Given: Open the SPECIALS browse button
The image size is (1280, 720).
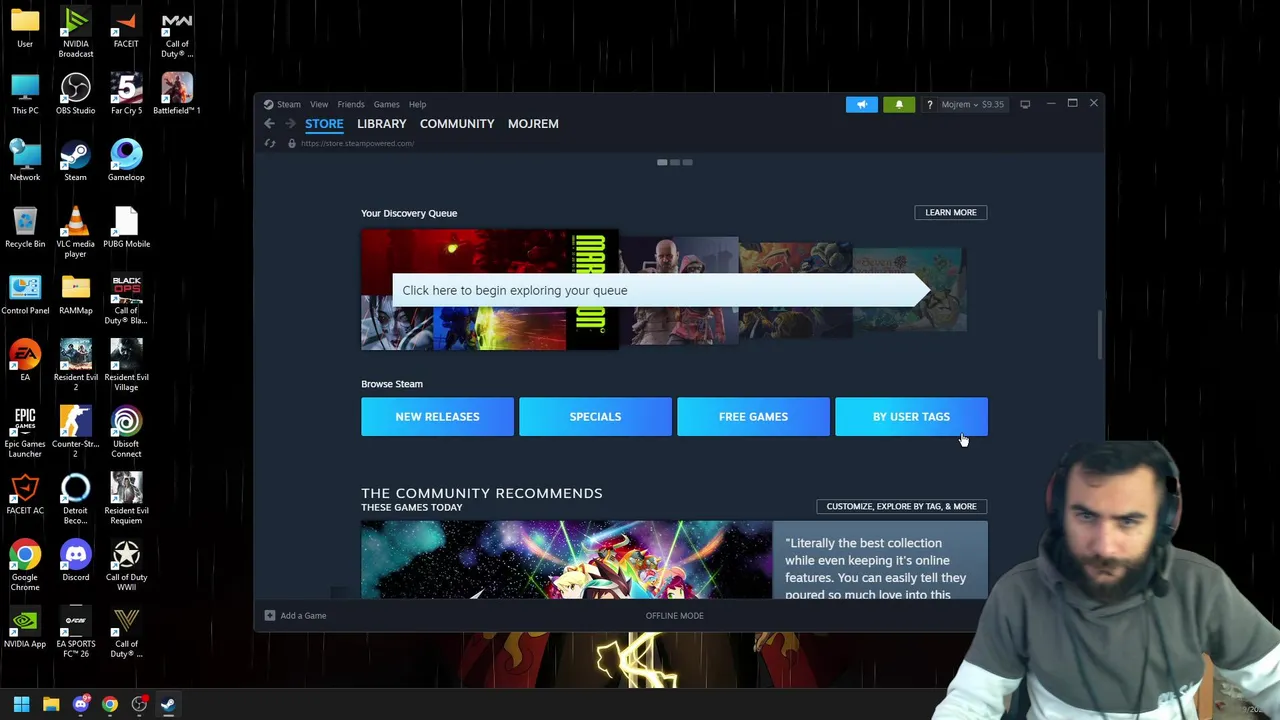Looking at the screenshot, I should coord(595,417).
